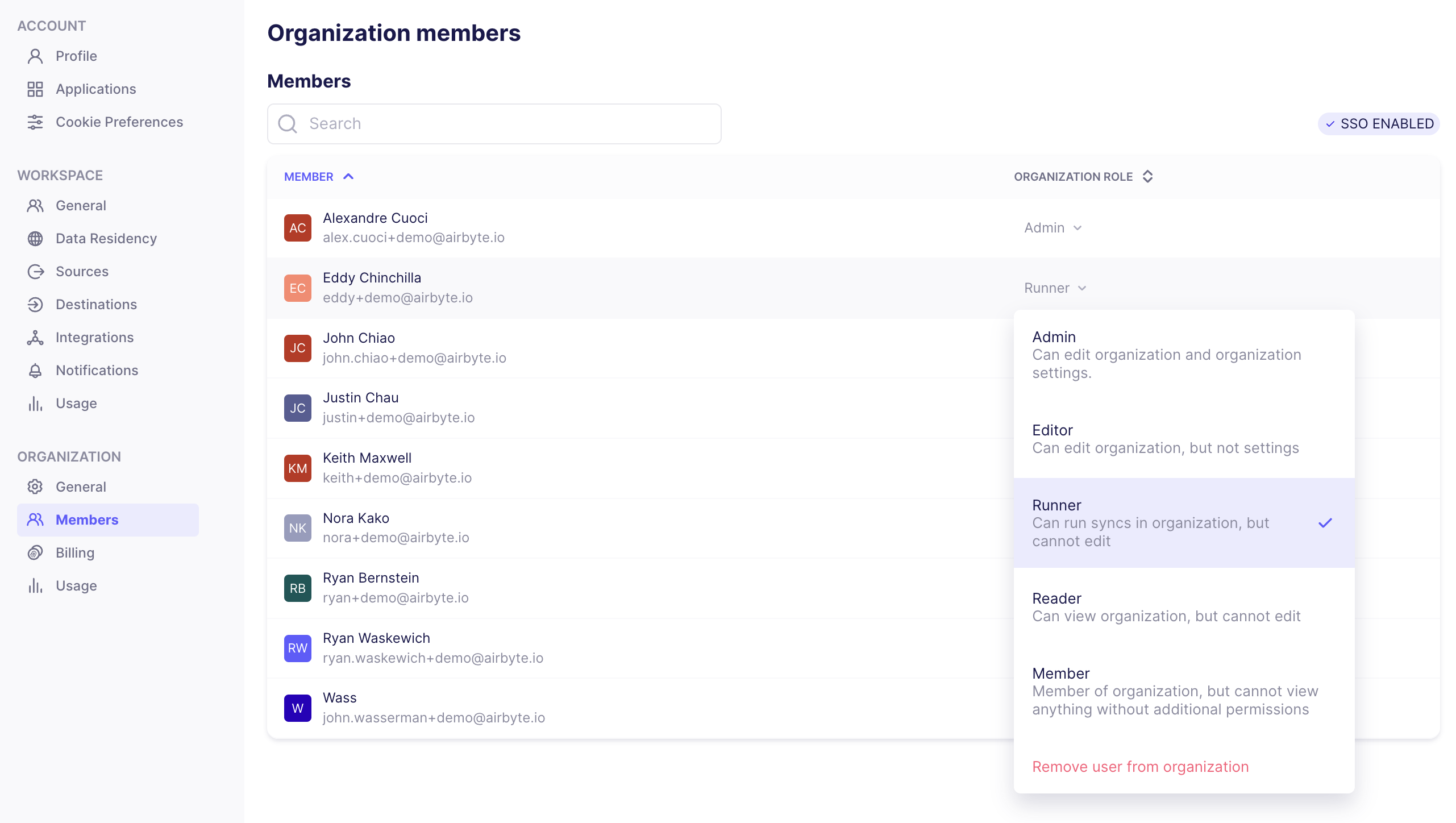The width and height of the screenshot is (1456, 823).
Task: Click the Notifications bell icon
Action: pos(35,371)
